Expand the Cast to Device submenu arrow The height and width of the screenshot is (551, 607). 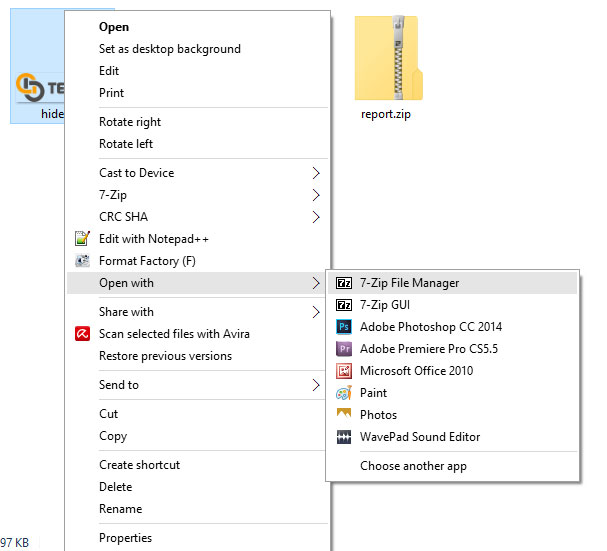(x=316, y=173)
